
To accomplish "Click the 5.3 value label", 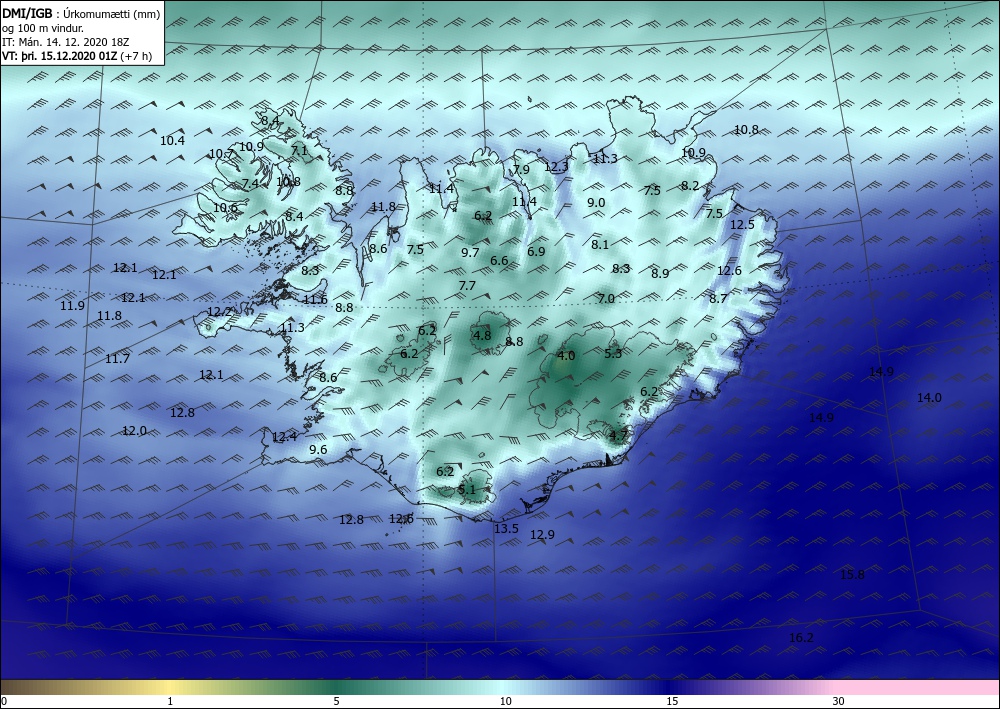I will (613, 353).
